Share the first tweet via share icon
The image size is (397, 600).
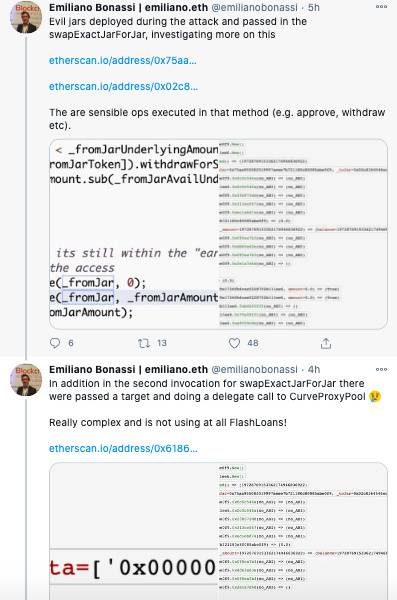tap(326, 343)
